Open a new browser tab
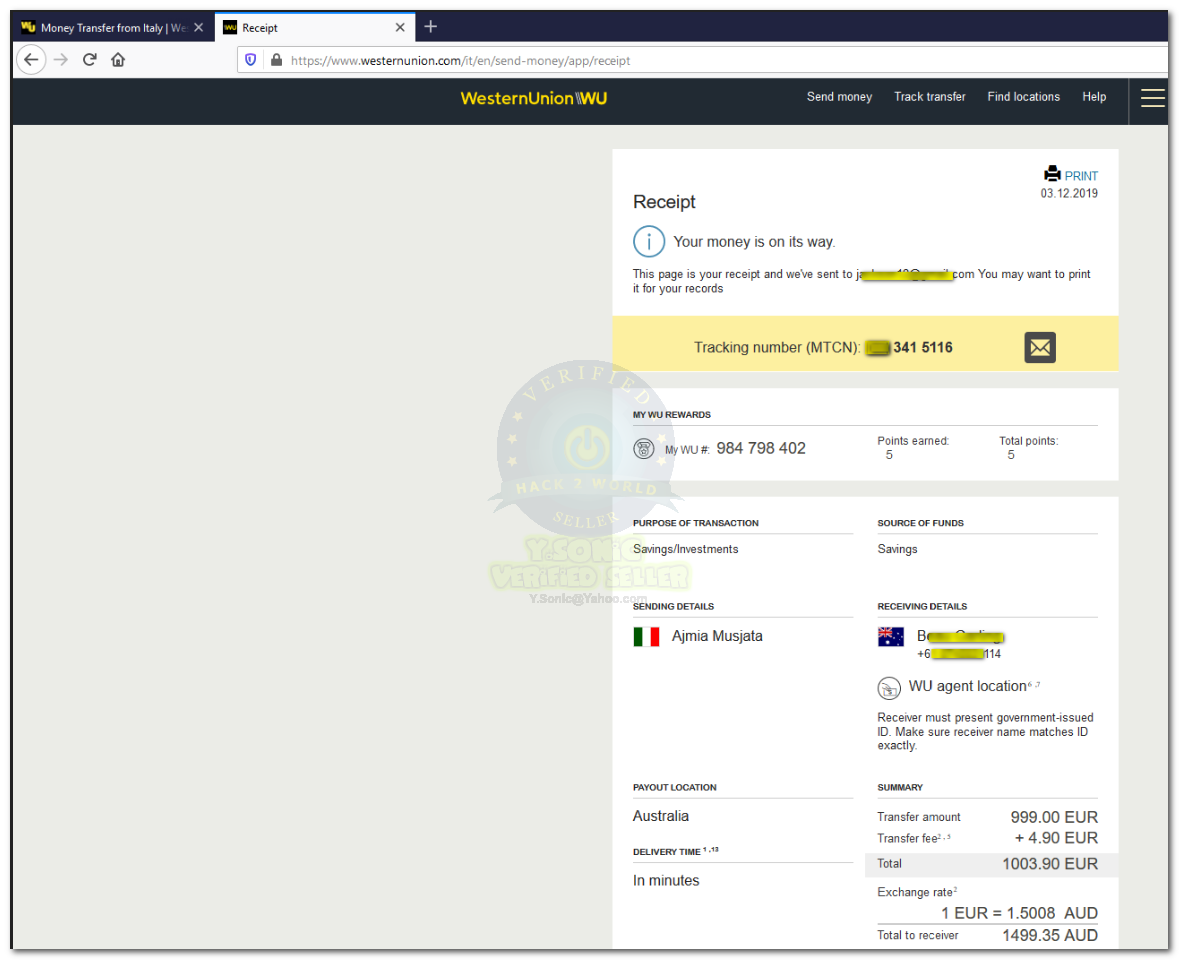 [x=430, y=27]
